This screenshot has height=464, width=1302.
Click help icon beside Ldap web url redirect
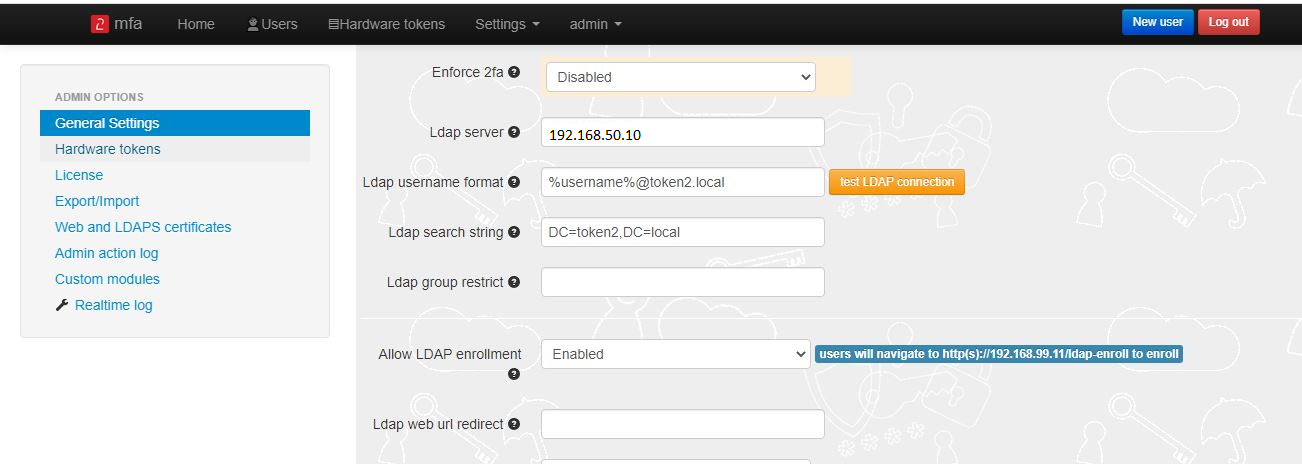[514, 424]
